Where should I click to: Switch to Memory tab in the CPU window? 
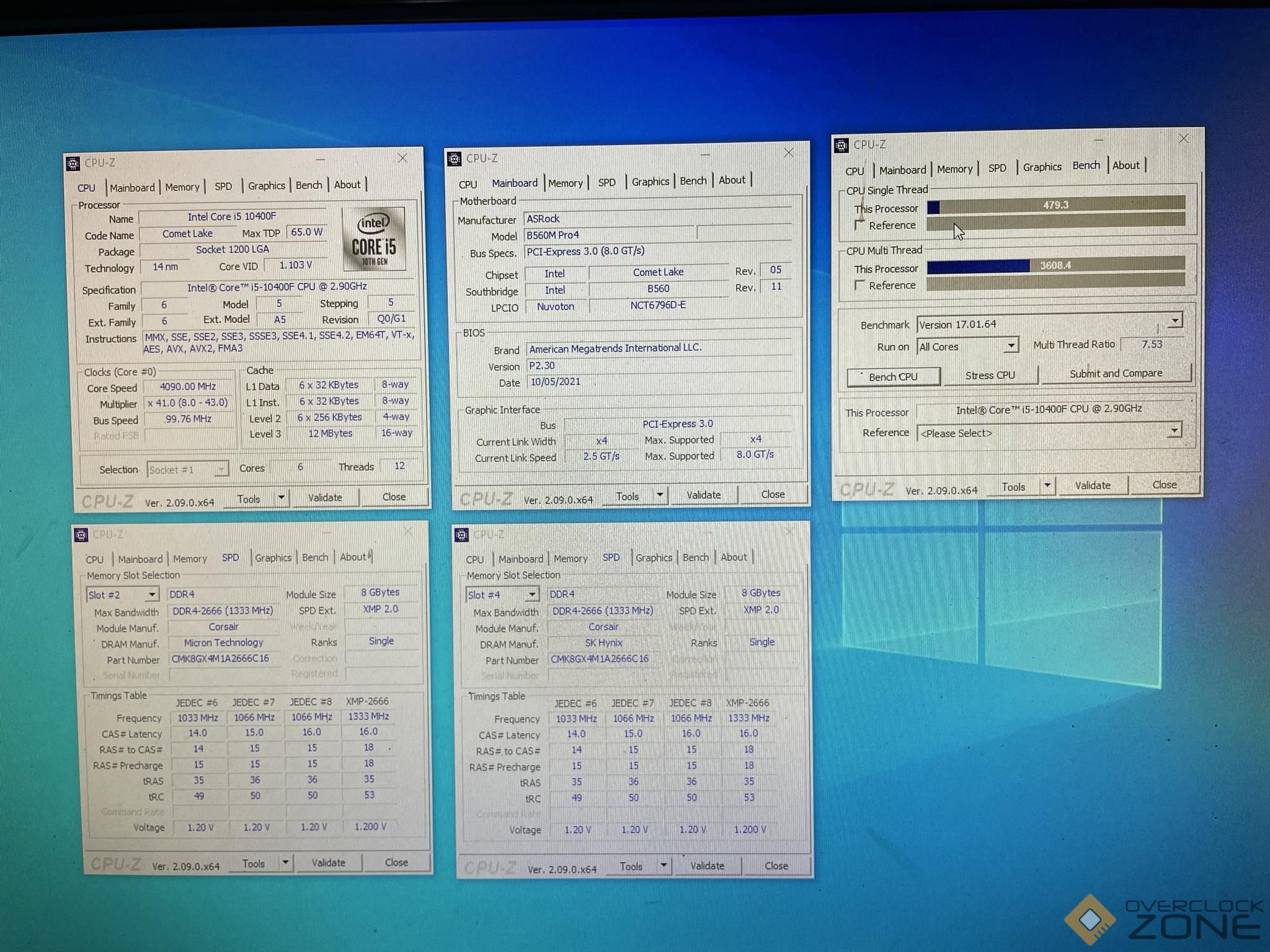coord(182,187)
